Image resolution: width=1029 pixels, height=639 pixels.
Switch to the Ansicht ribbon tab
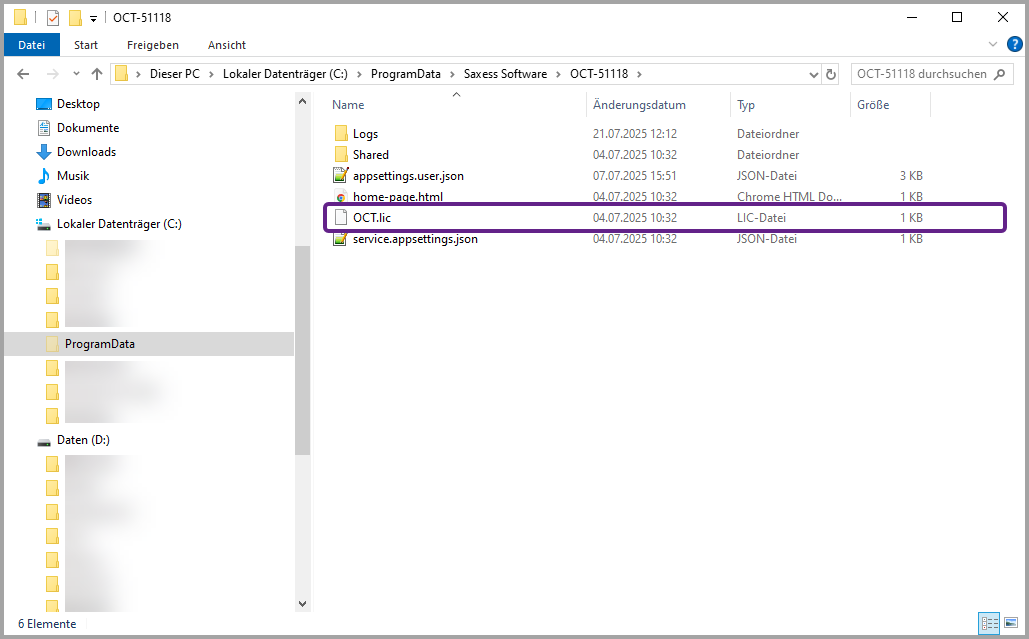point(227,45)
